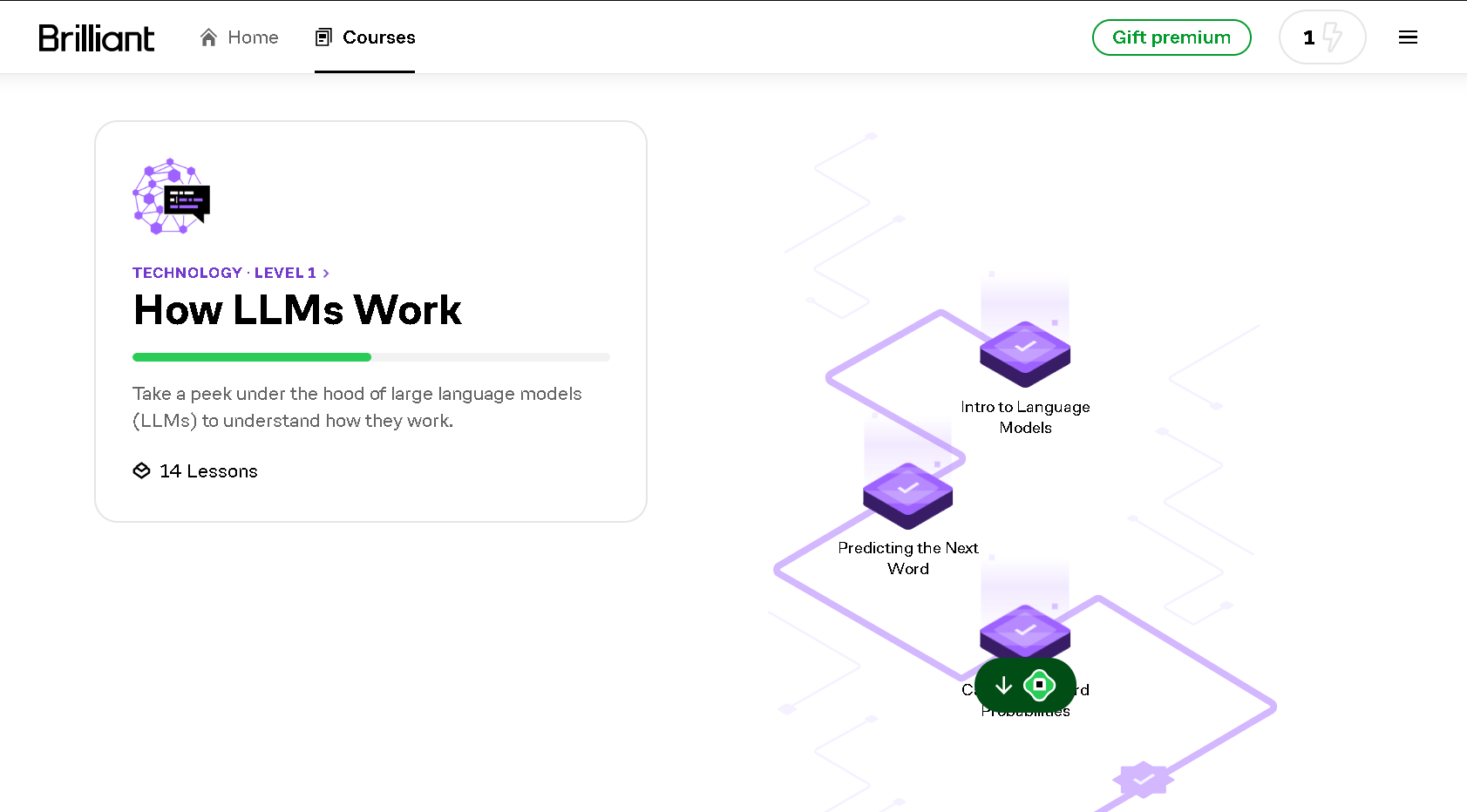This screenshot has width=1467, height=812.
Task: Click the How LLMs Work title
Action: pyautogui.click(x=297, y=310)
